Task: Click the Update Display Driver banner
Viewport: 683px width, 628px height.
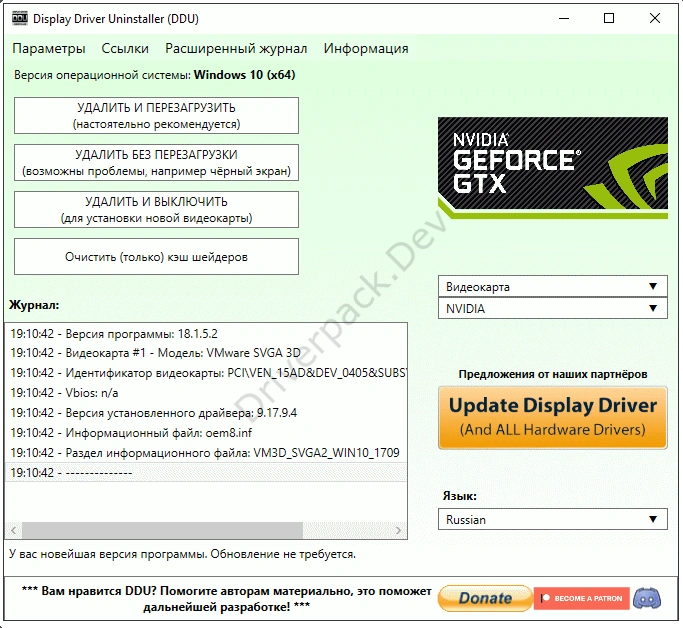Action: click(553, 418)
